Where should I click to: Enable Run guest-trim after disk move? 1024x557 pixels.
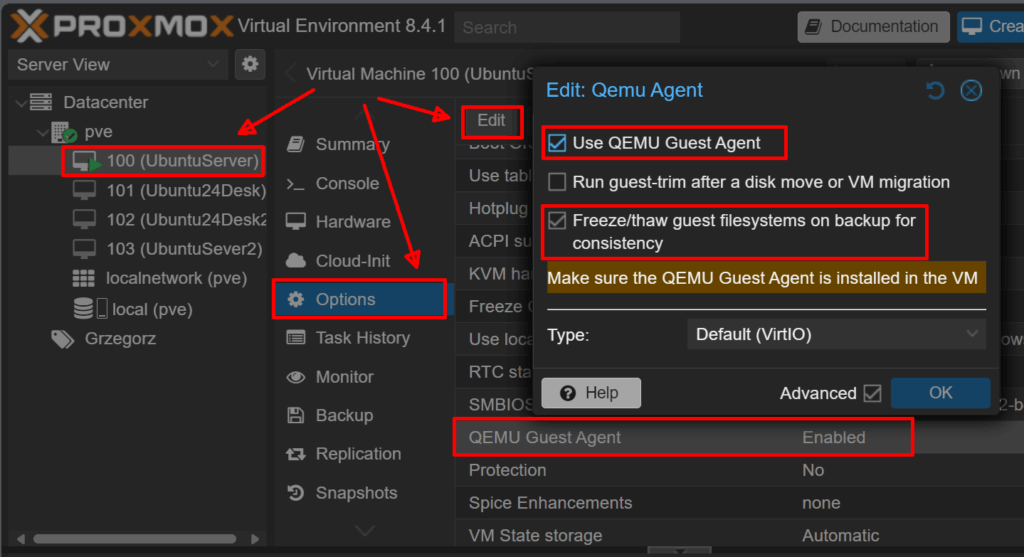[557, 182]
